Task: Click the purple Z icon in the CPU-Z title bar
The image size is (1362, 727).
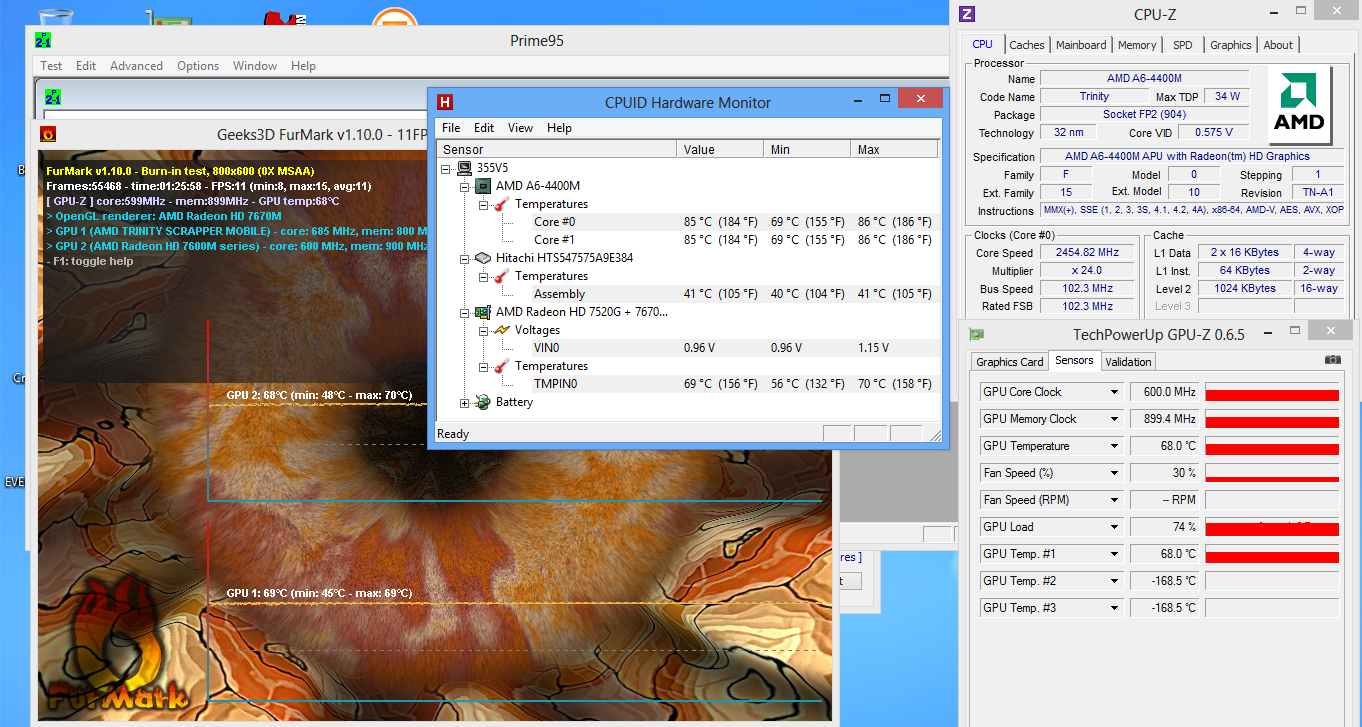Action: pos(967,14)
